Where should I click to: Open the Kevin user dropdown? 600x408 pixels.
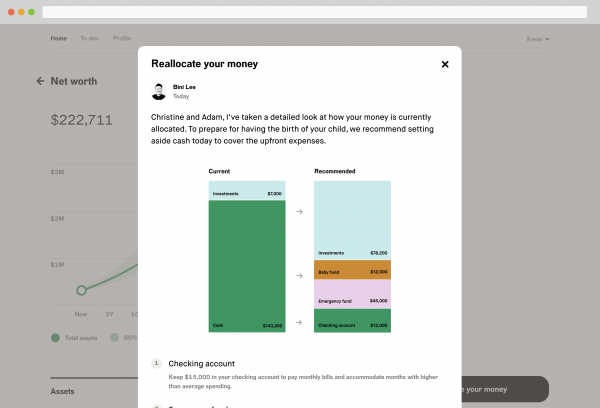538,39
